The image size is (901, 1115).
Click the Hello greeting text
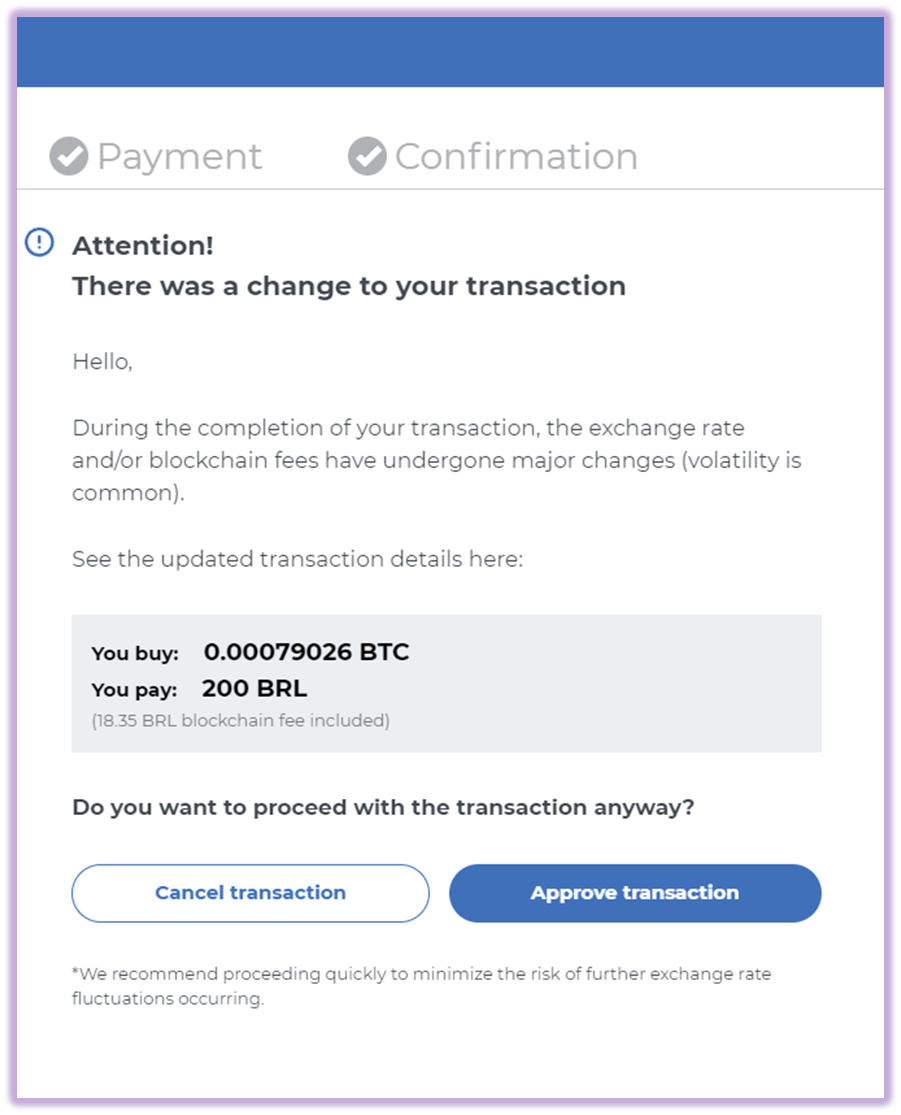pyautogui.click(x=102, y=362)
